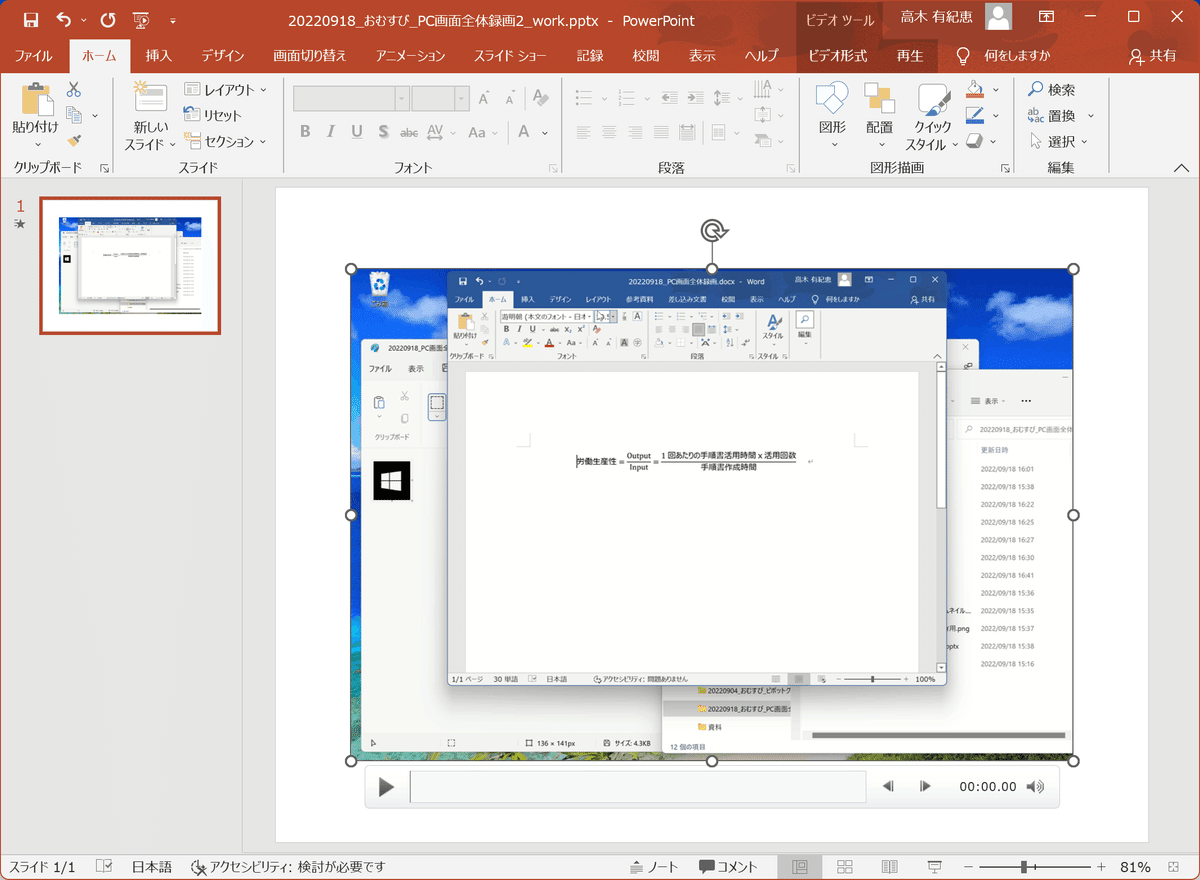1200x880 pixels.
Task: Open the font size combo box
Action: pyautogui.click(x=440, y=98)
